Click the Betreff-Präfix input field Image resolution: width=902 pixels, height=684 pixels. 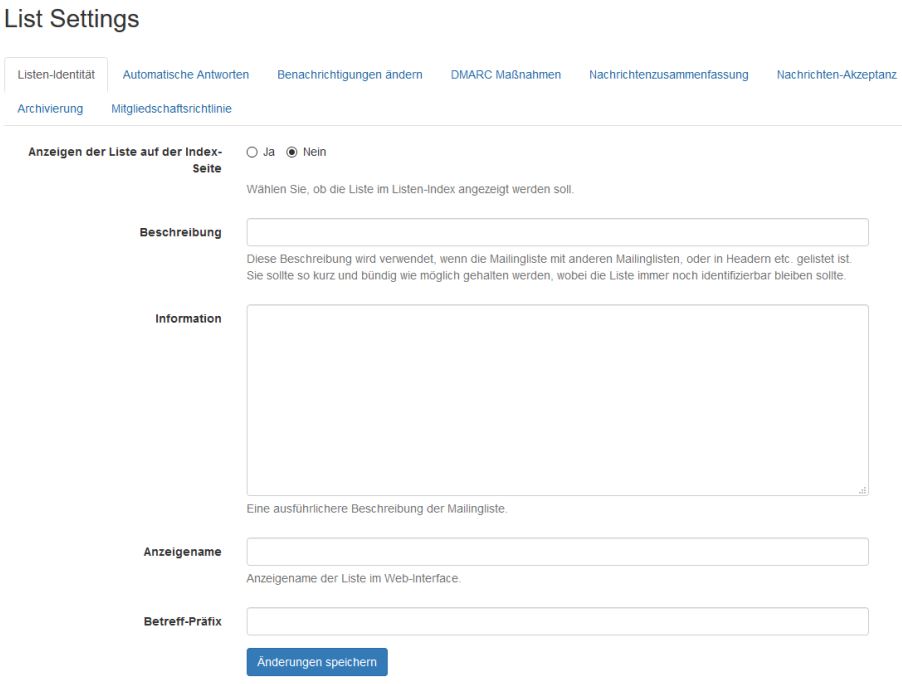(557, 621)
